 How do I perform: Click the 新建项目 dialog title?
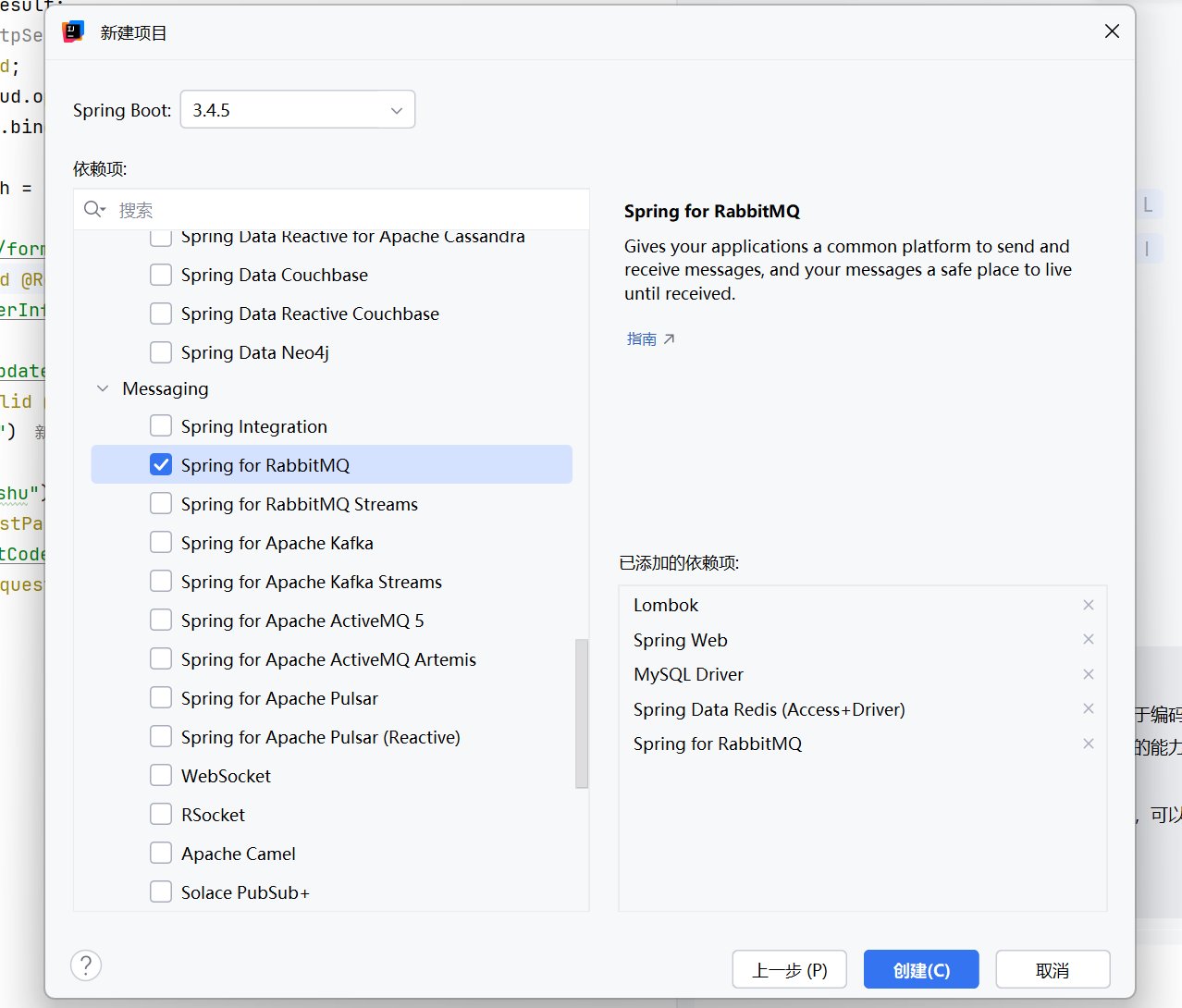coord(133,33)
